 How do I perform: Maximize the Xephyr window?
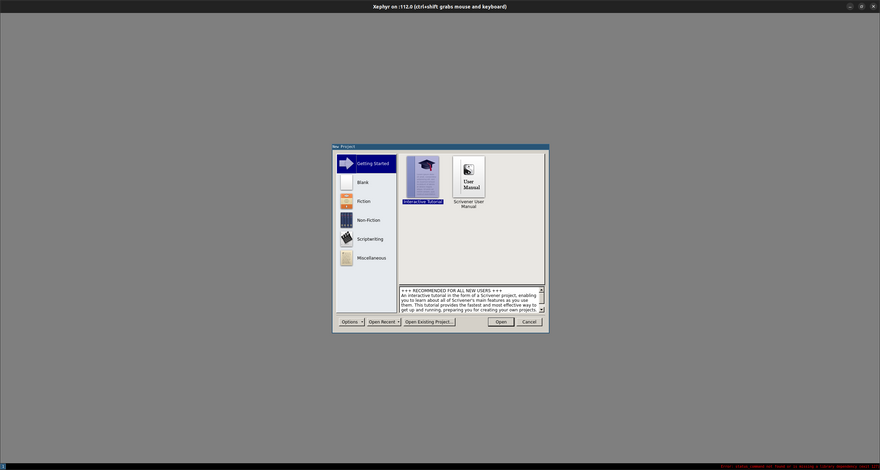(862, 6)
